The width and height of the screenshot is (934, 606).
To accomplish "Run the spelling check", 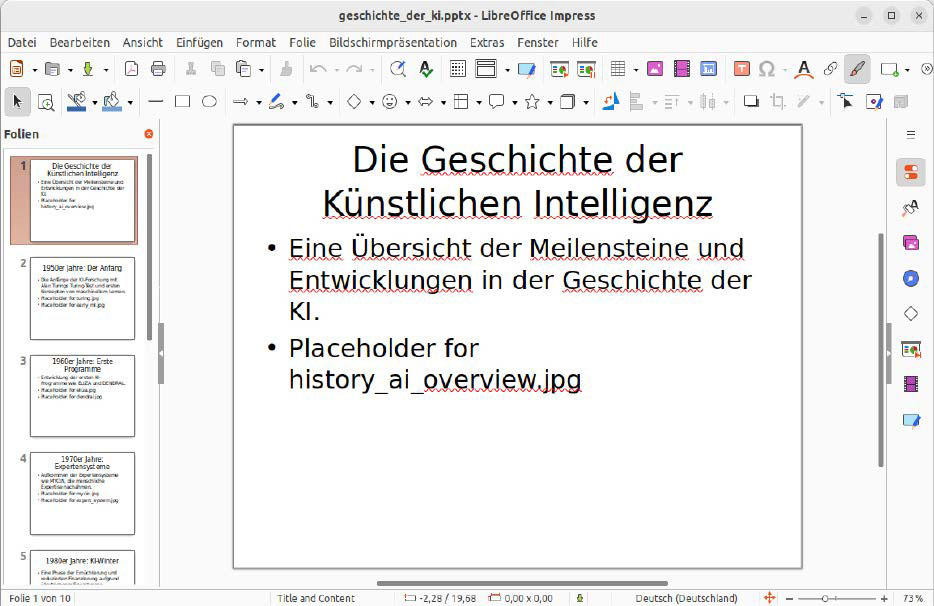I will coord(426,69).
